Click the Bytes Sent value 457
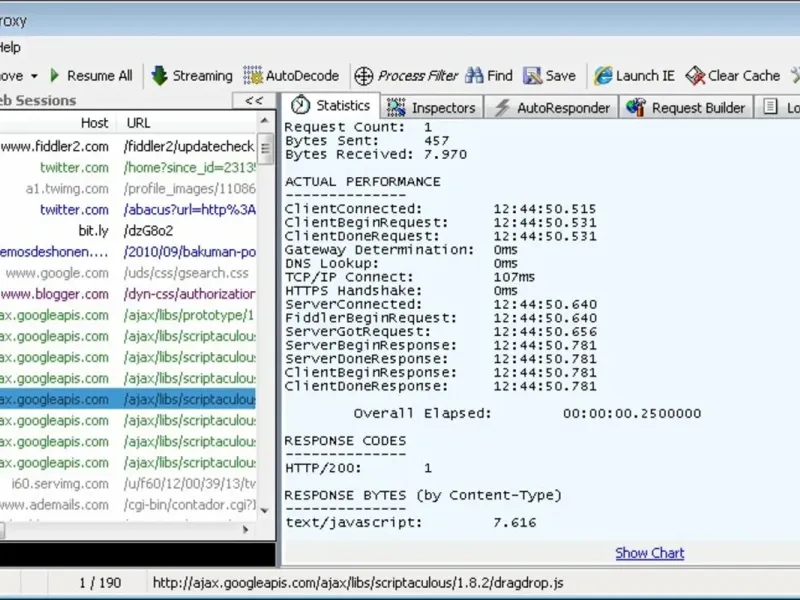The height and width of the screenshot is (600, 800). [437, 141]
